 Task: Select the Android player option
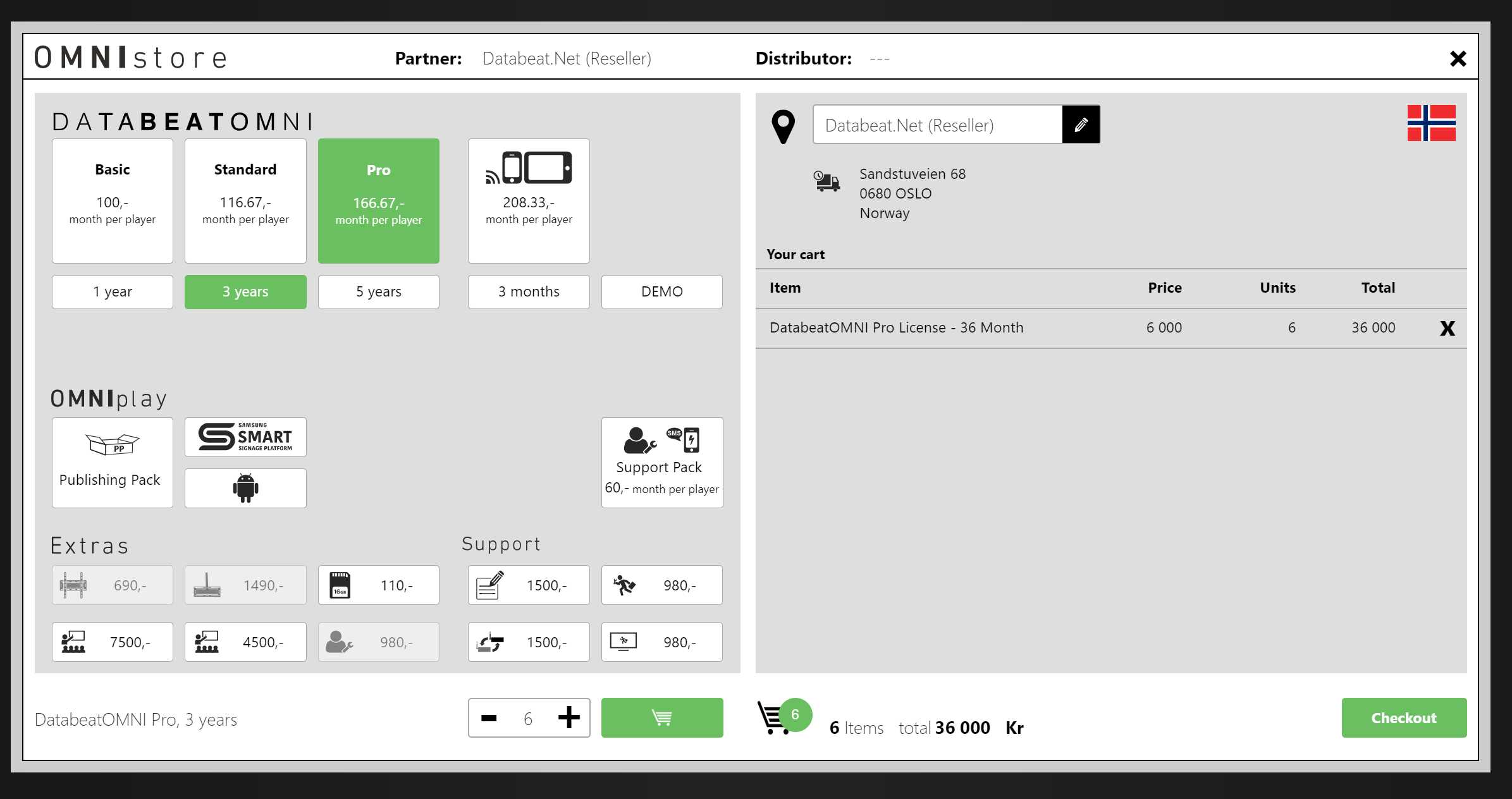(x=245, y=488)
